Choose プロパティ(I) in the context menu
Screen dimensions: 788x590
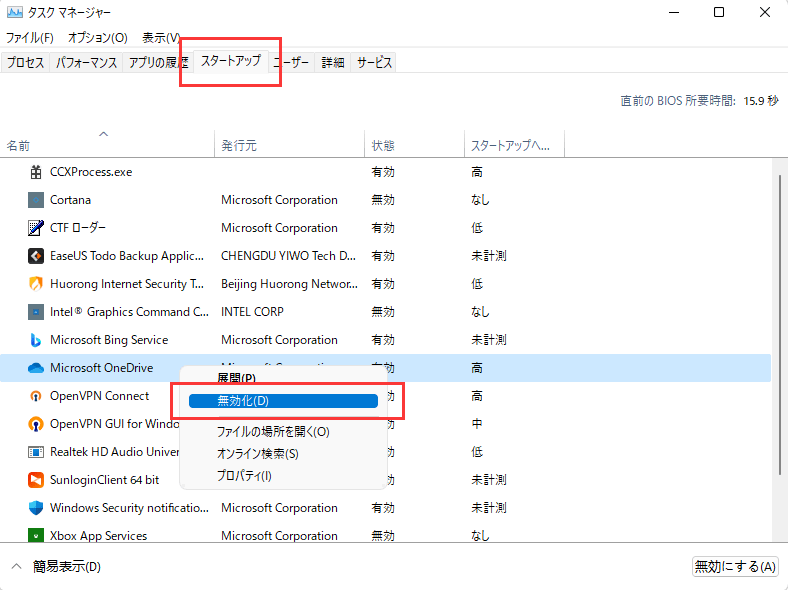coord(244,475)
